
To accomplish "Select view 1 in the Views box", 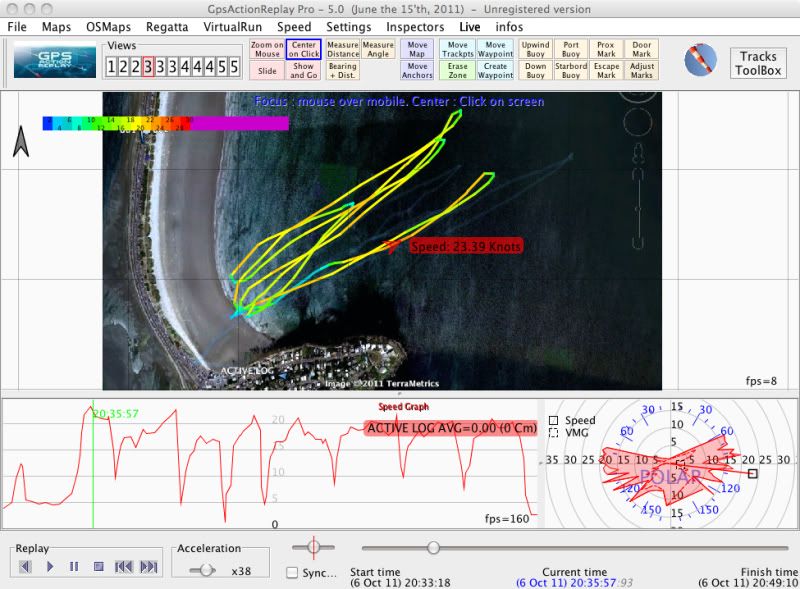I will (x=111, y=67).
